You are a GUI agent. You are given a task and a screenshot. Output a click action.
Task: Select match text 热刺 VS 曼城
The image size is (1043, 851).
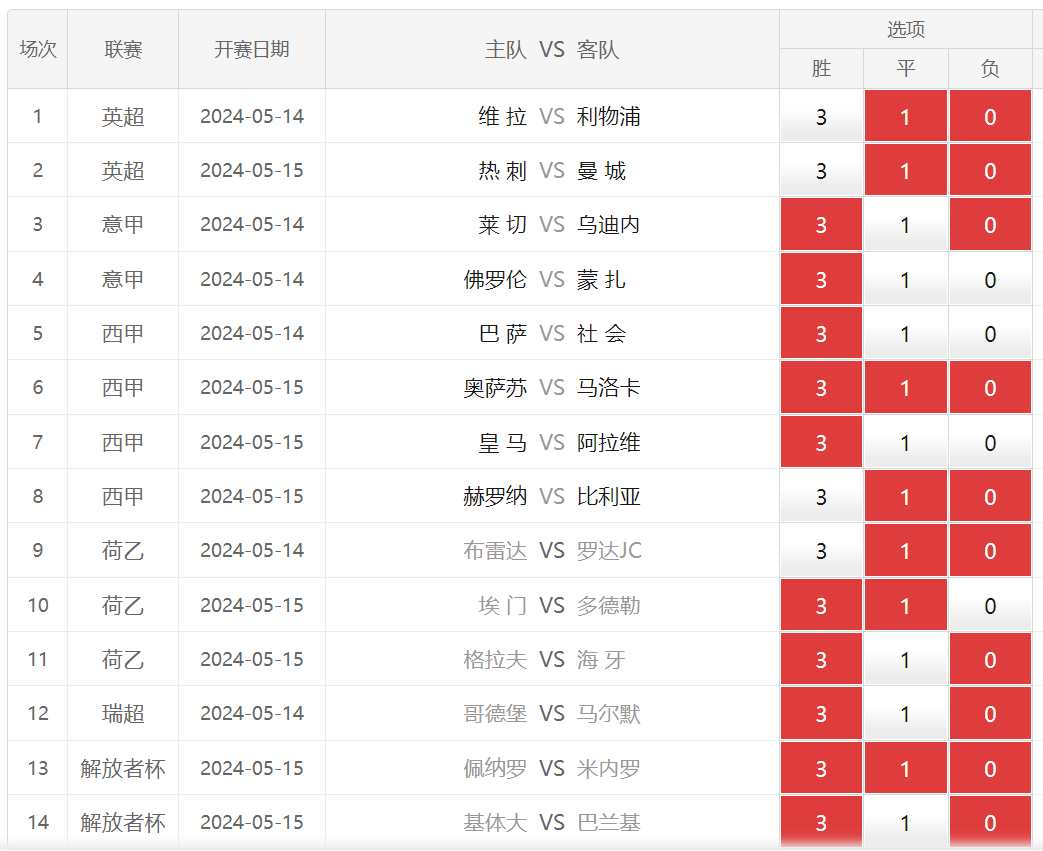click(552, 170)
